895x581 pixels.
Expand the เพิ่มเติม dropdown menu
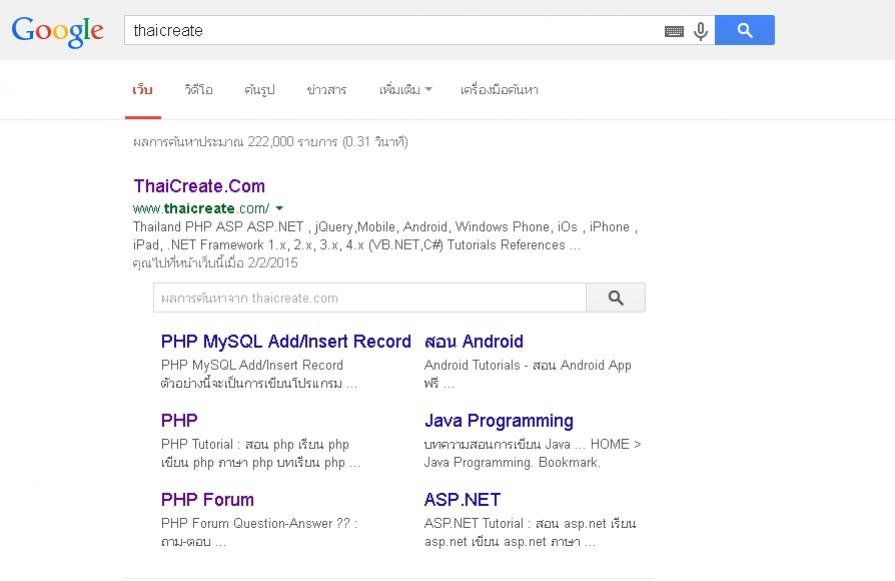[405, 90]
